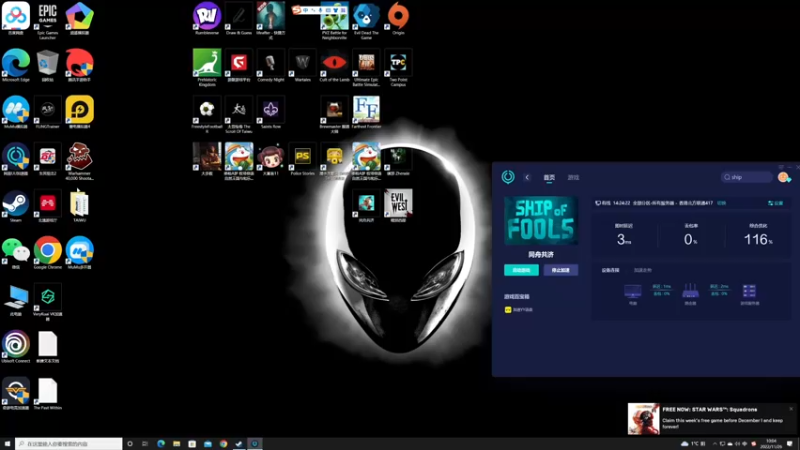Image resolution: width=800 pixels, height=450 pixels.
Task: Select Ultimate Epic Battle Simulator desktop icon
Action: [366, 68]
